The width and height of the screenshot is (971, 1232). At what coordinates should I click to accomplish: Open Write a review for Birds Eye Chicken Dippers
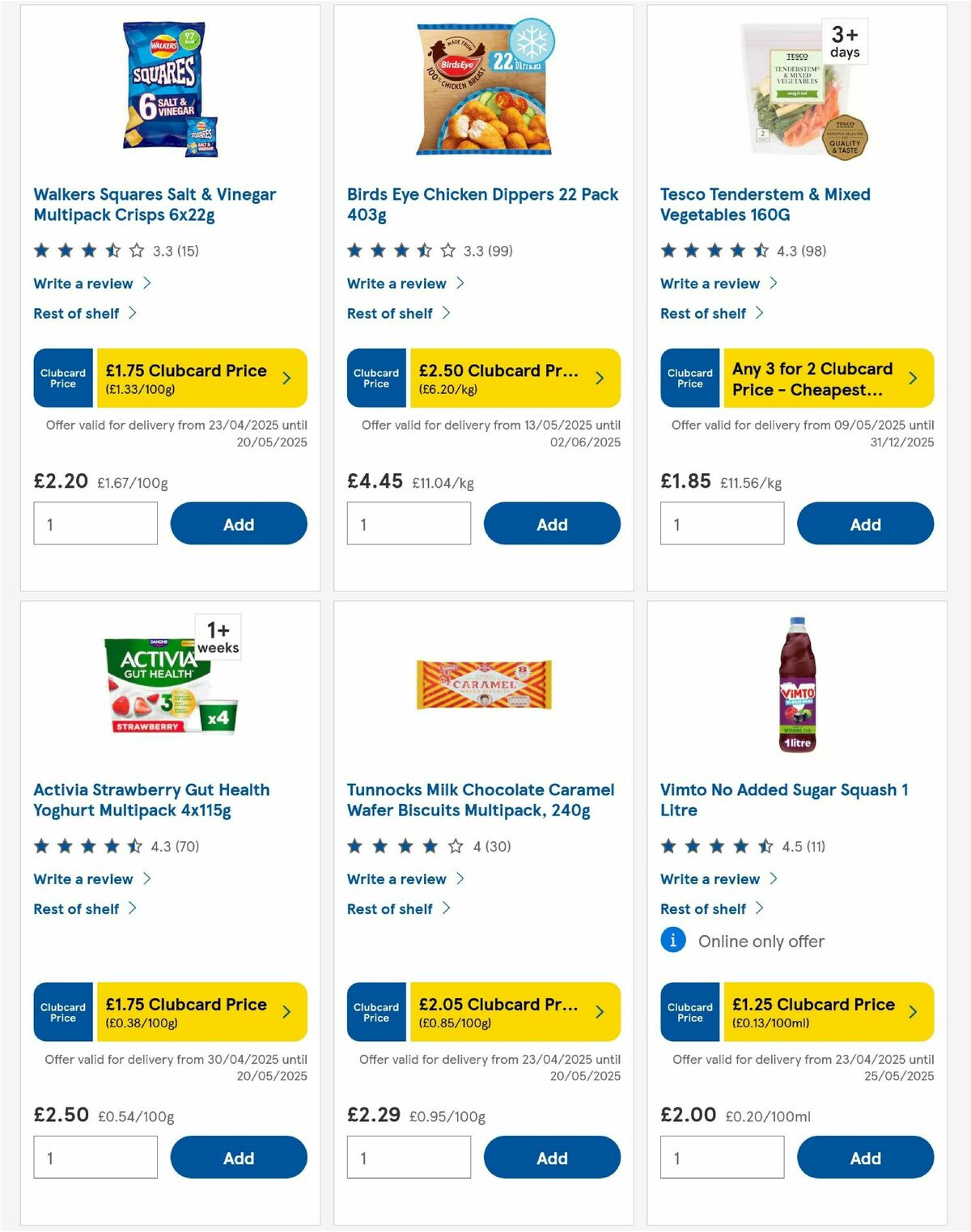(396, 283)
